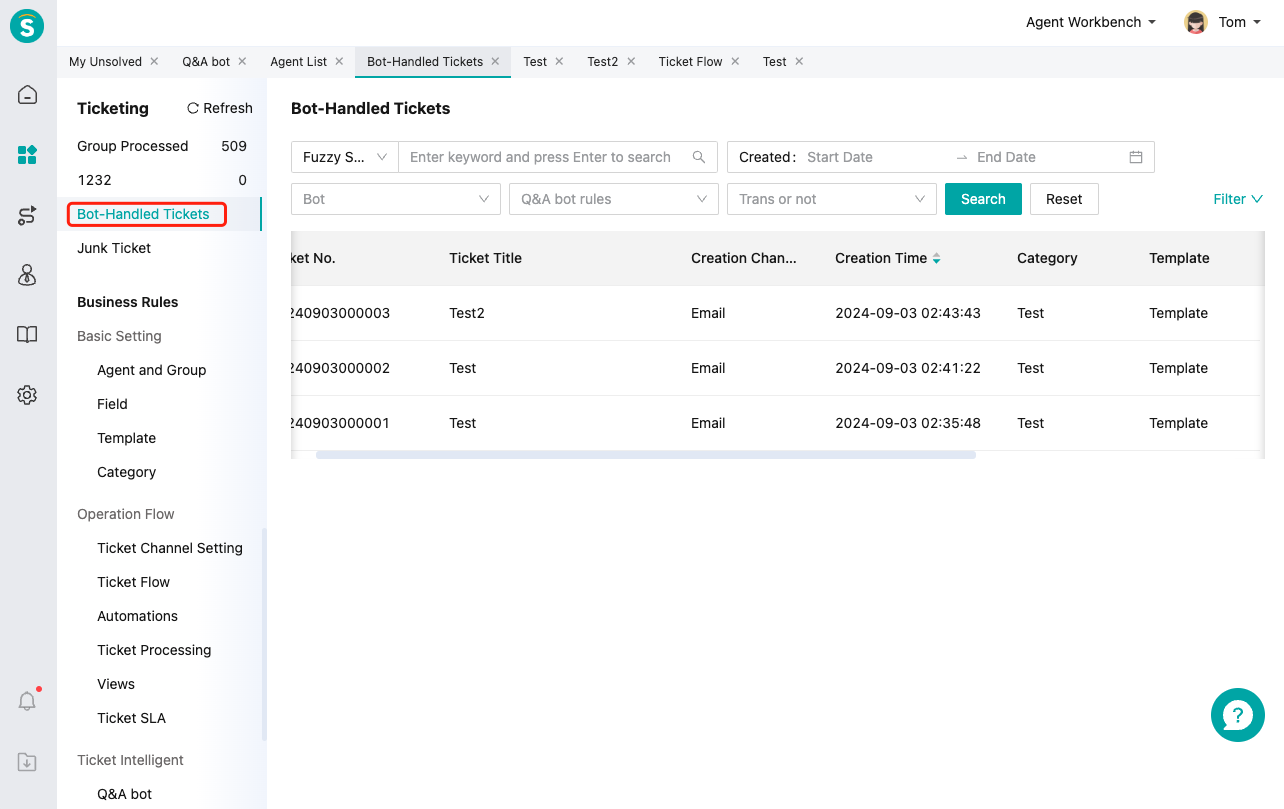Open the routing flow icon in sidebar
1284x809 pixels.
(27, 215)
